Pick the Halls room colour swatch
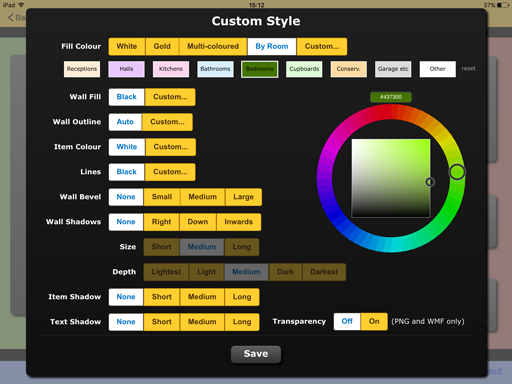 (x=126, y=69)
